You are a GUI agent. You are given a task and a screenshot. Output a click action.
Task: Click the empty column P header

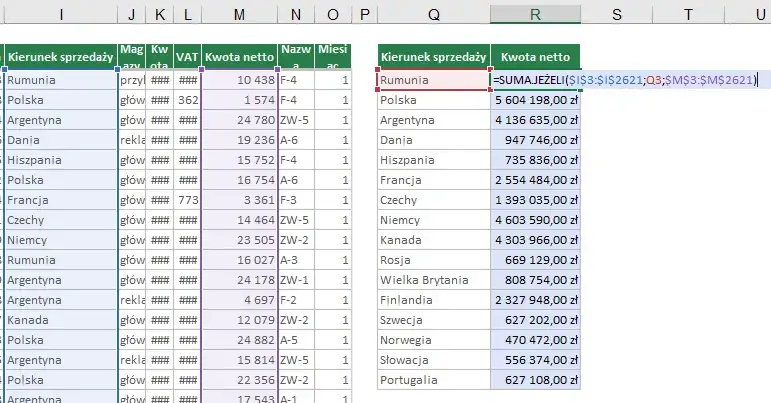(364, 14)
